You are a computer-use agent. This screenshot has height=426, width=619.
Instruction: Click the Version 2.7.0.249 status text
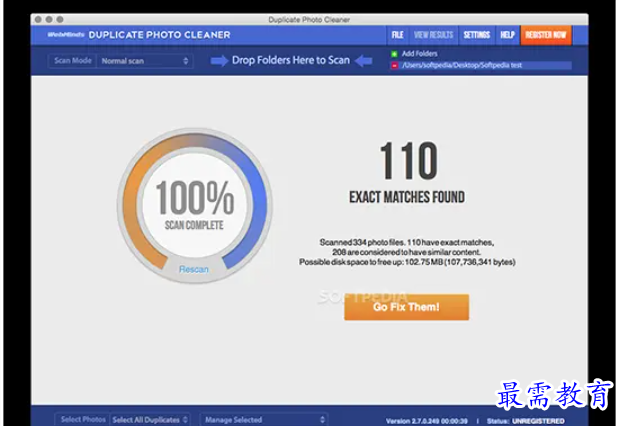coord(426,421)
